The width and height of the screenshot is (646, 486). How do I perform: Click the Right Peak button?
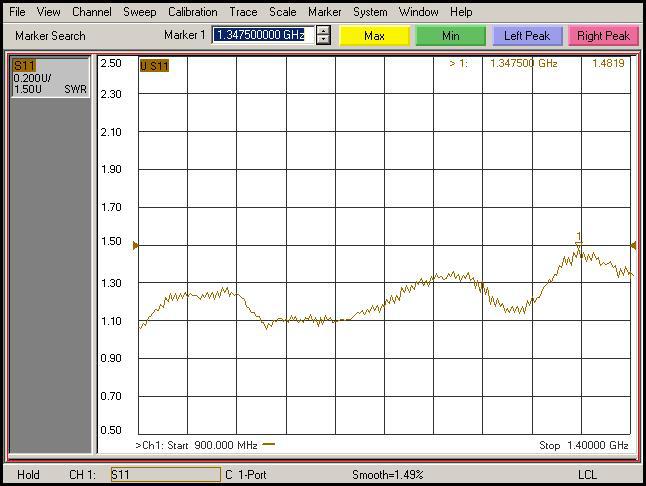point(604,36)
